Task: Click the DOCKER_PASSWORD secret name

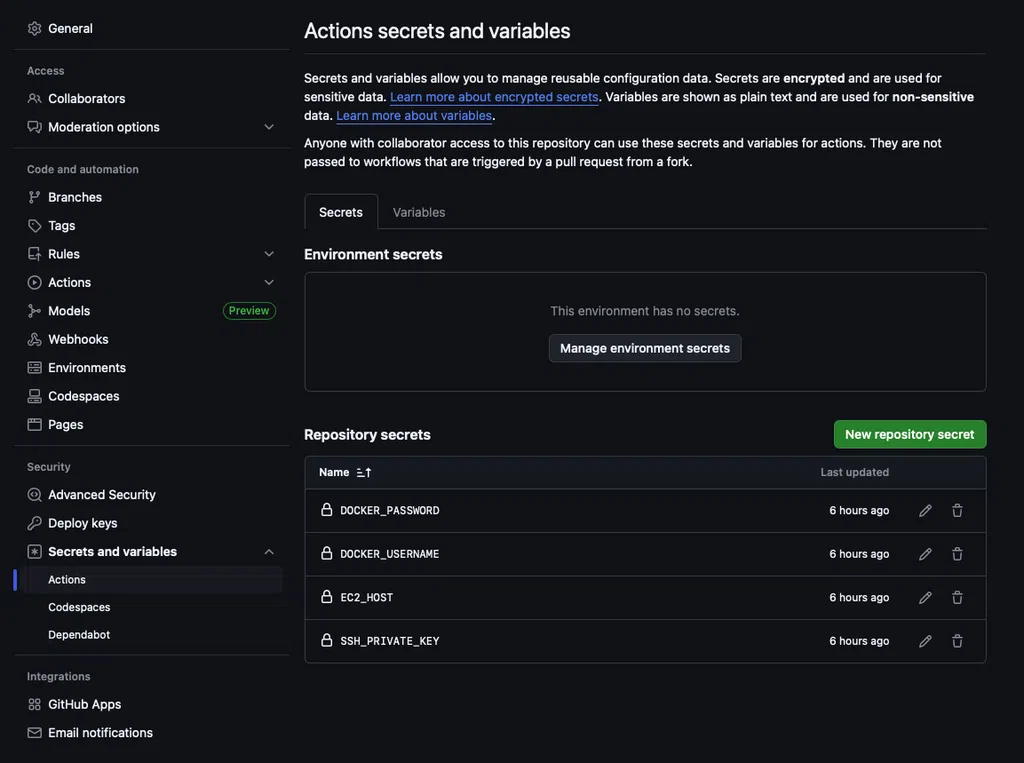Action: (389, 511)
